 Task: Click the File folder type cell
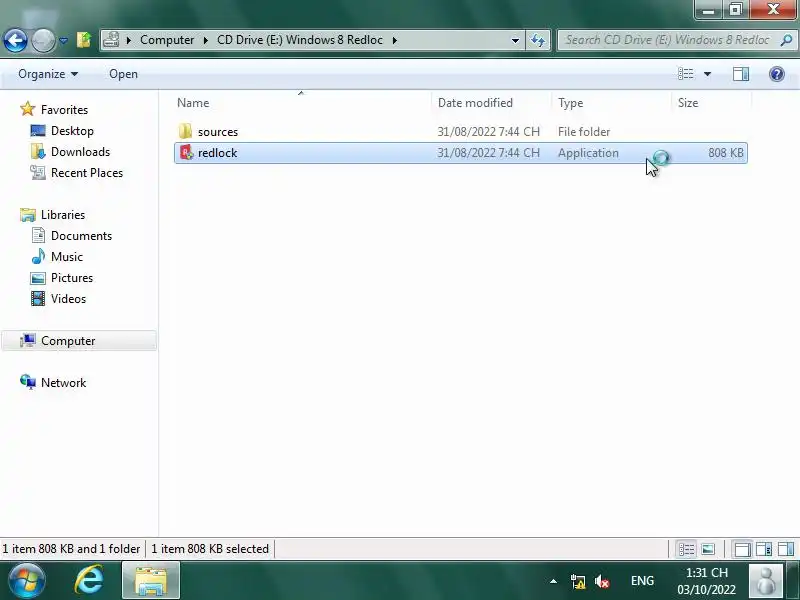pyautogui.click(x=584, y=132)
